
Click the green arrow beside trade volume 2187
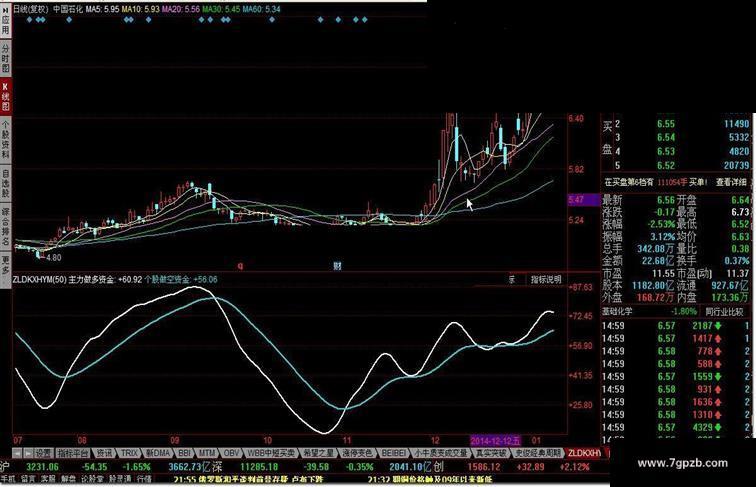[x=718, y=326]
